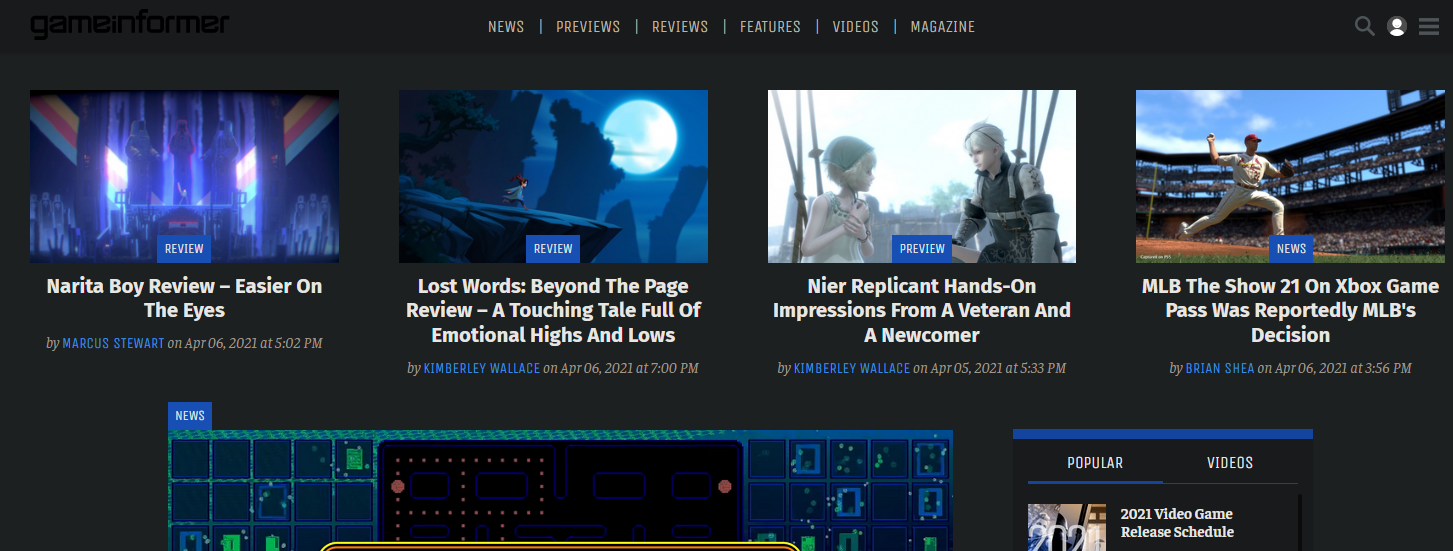Open 2021 Video Game Release Schedule link
The height and width of the screenshot is (551, 1453).
[1177, 523]
